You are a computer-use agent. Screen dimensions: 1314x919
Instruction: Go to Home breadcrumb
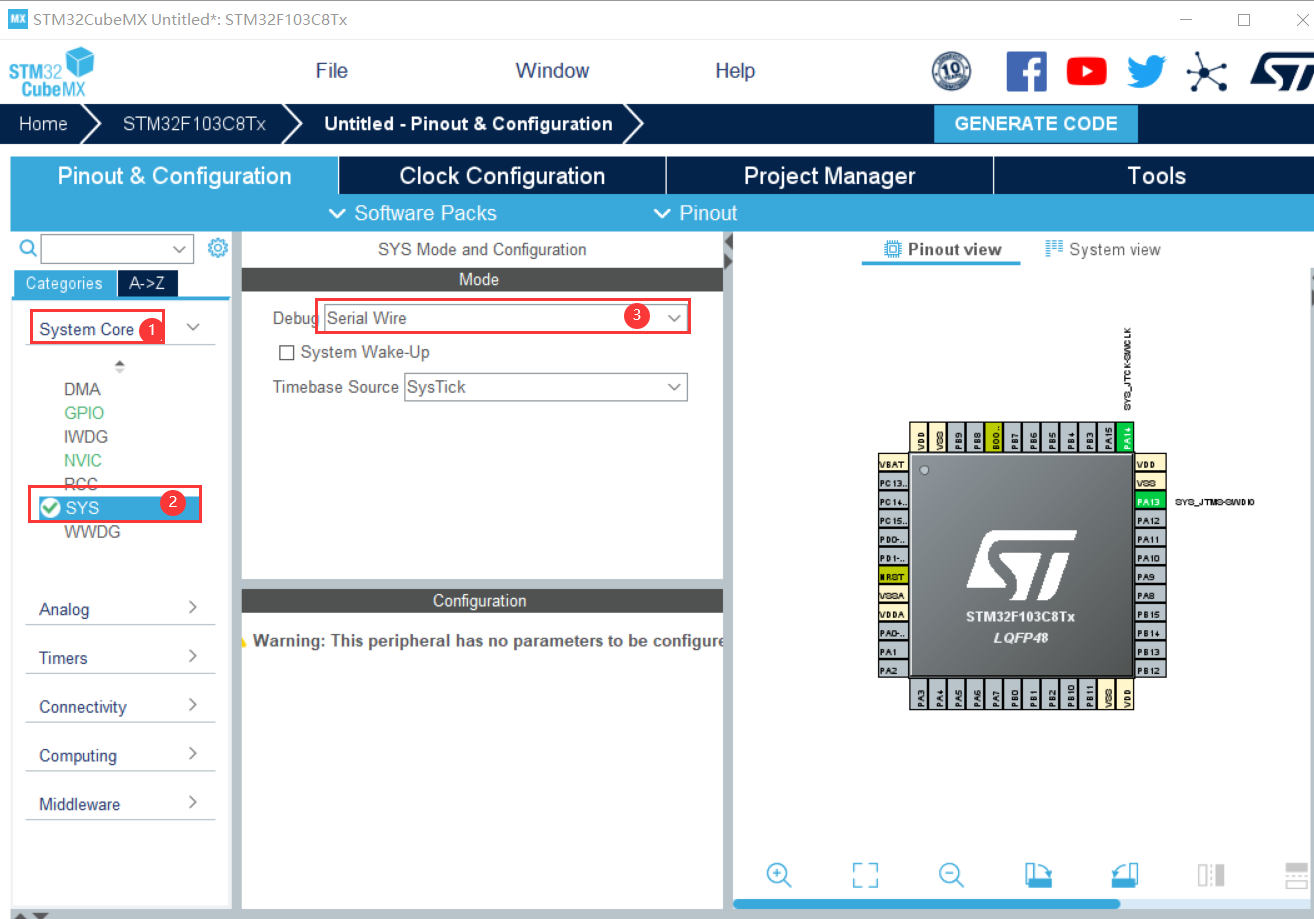tap(43, 124)
